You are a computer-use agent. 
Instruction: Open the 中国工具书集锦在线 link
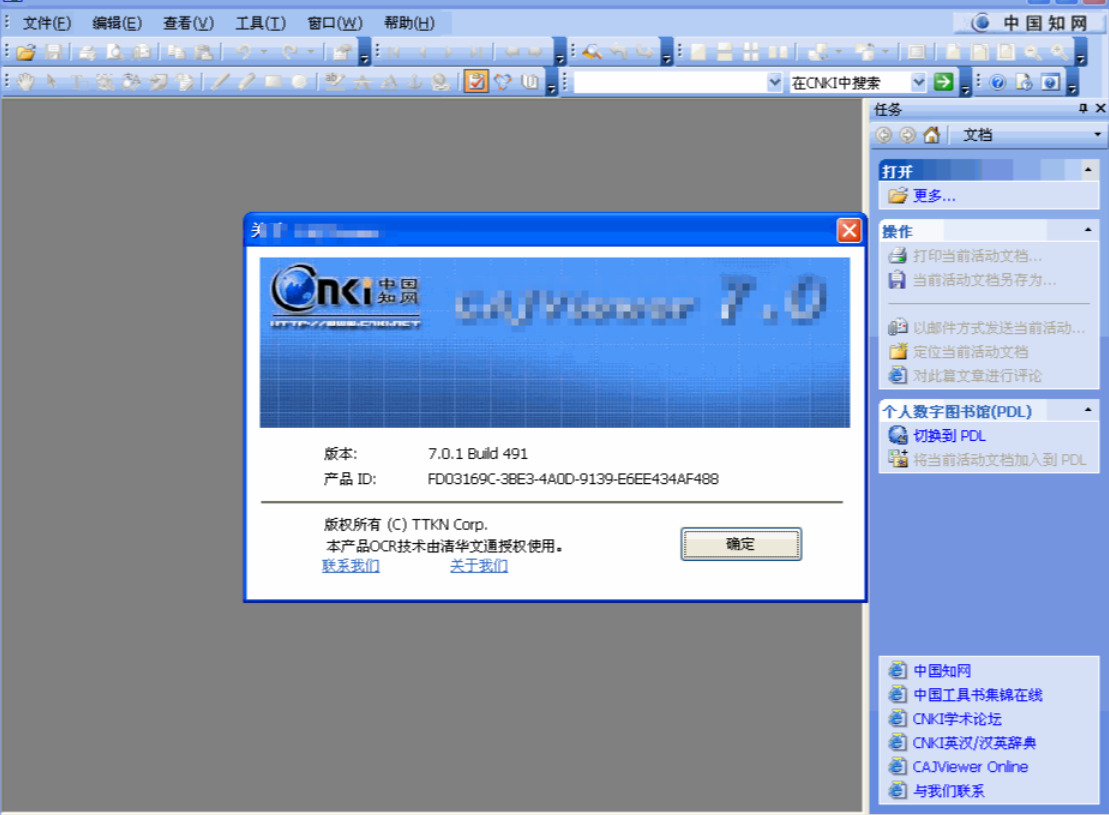click(977, 695)
